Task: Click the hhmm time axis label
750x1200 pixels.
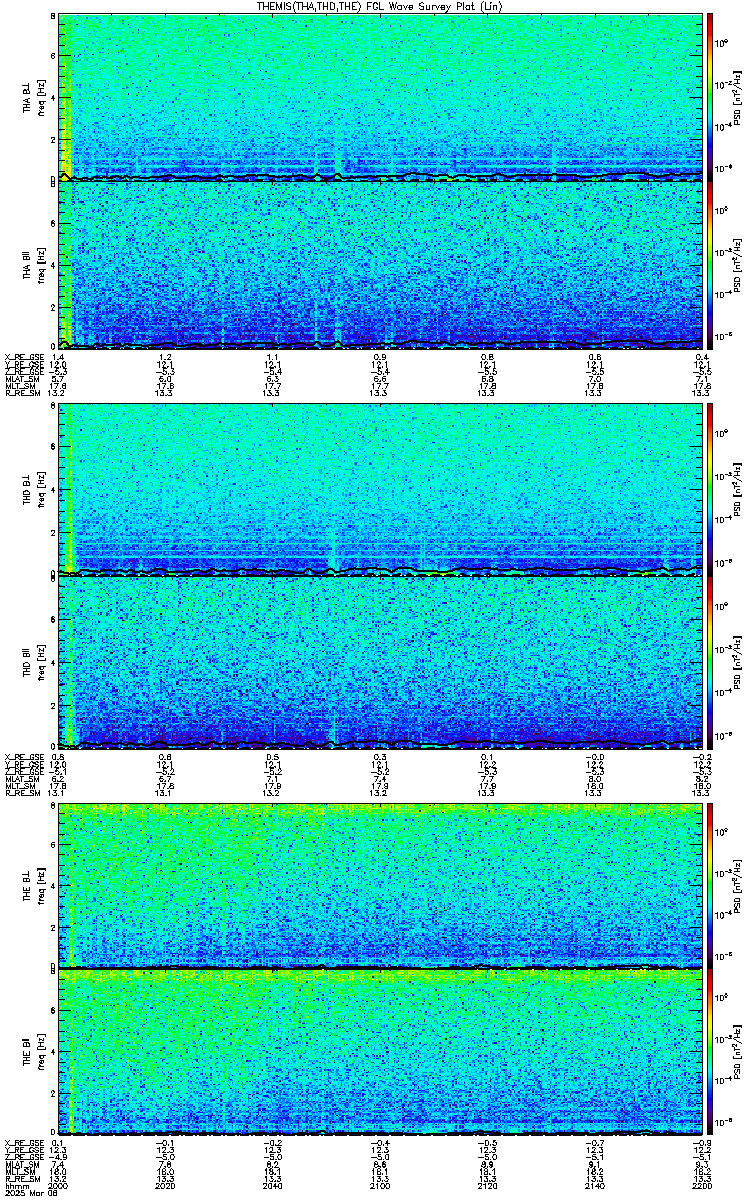Action: pyautogui.click(x=15, y=1186)
